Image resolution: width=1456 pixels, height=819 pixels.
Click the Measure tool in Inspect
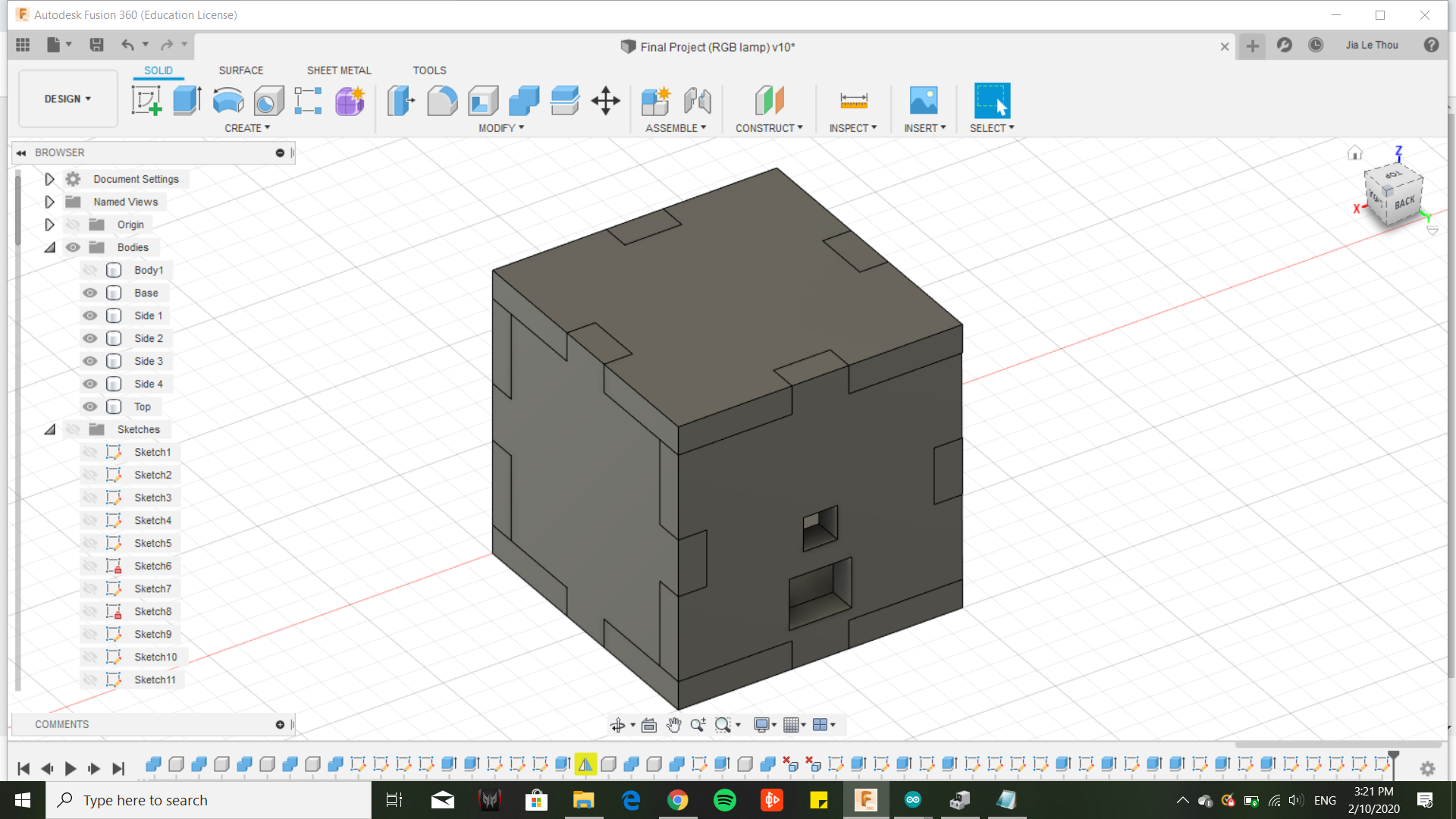[853, 100]
